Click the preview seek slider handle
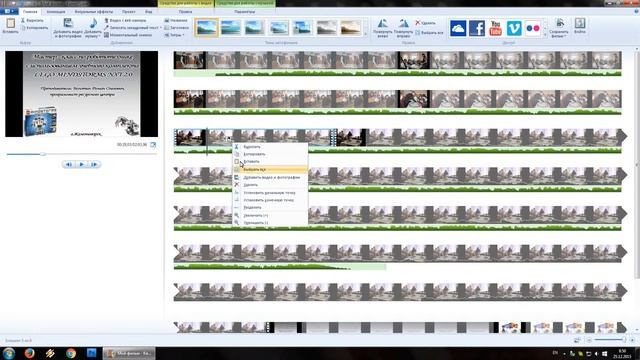 click(x=42, y=154)
